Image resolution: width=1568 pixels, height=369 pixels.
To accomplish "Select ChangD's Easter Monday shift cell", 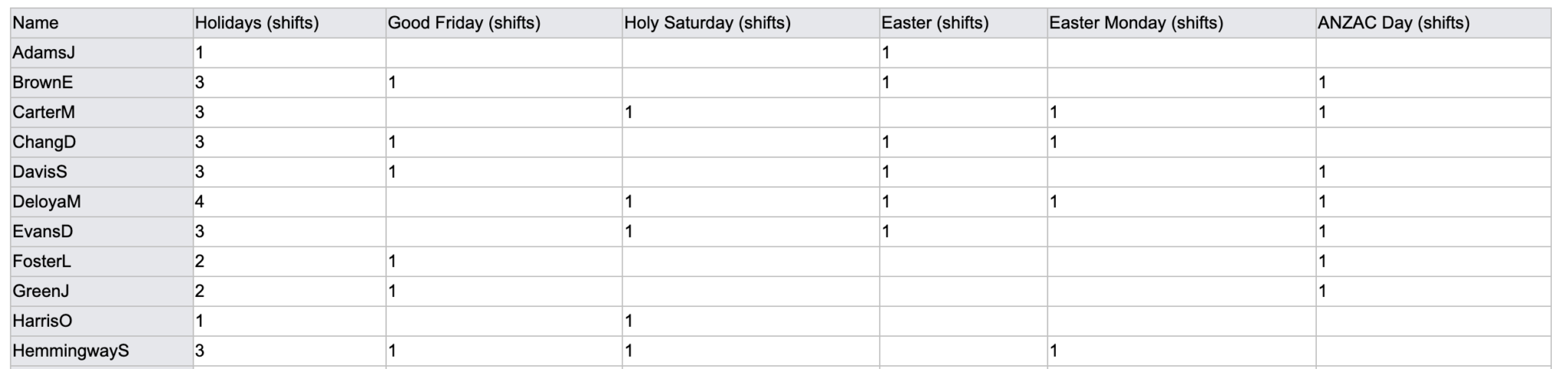I will pyautogui.click(x=1181, y=142).
